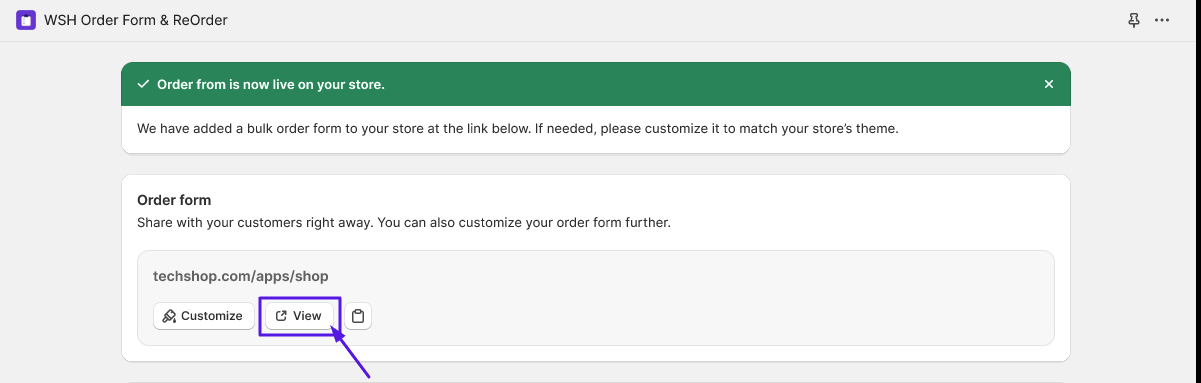Pin the app with the pin icon
The height and width of the screenshot is (383, 1201).
(x=1134, y=20)
